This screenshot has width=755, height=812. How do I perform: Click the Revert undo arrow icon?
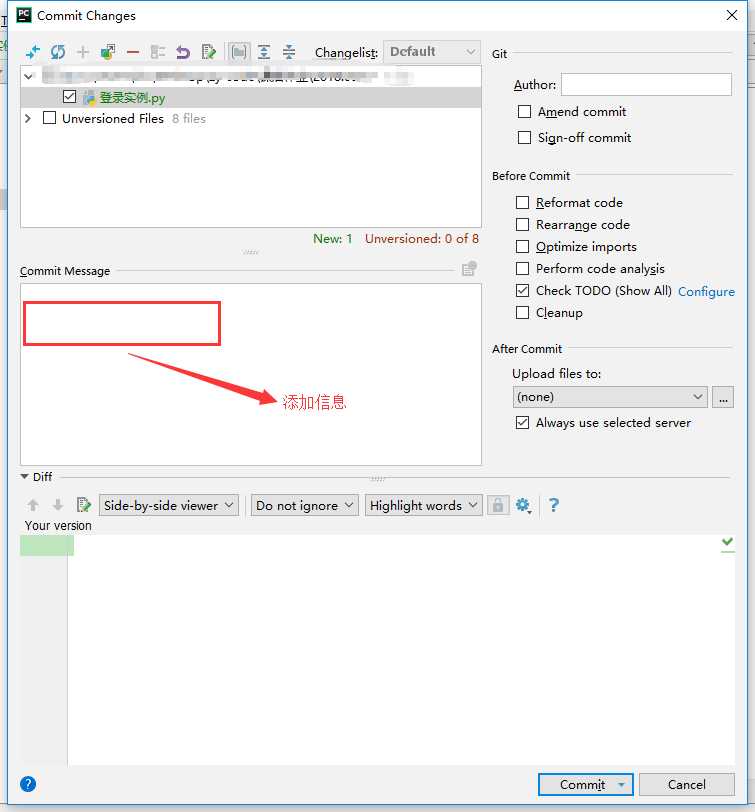click(x=183, y=52)
